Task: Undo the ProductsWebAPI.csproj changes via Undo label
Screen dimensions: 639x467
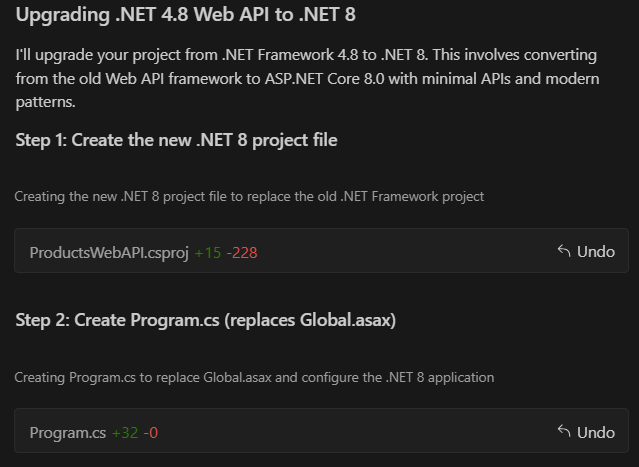Action: [x=595, y=252]
